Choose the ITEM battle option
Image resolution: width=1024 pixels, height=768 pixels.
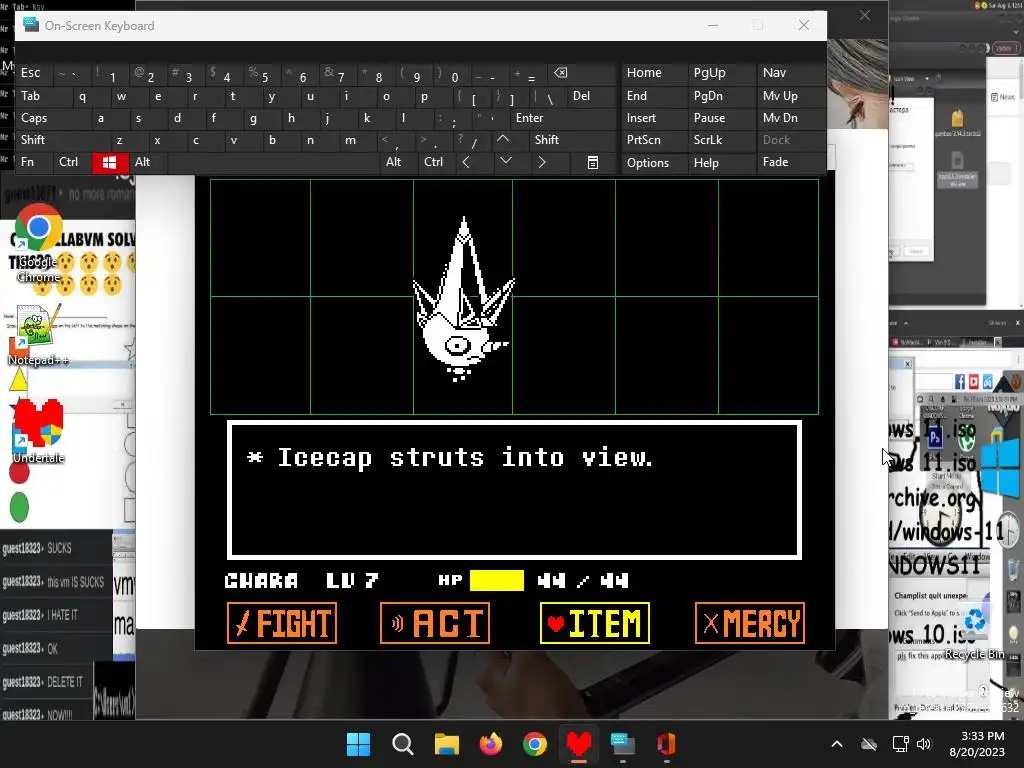pyautogui.click(x=595, y=623)
